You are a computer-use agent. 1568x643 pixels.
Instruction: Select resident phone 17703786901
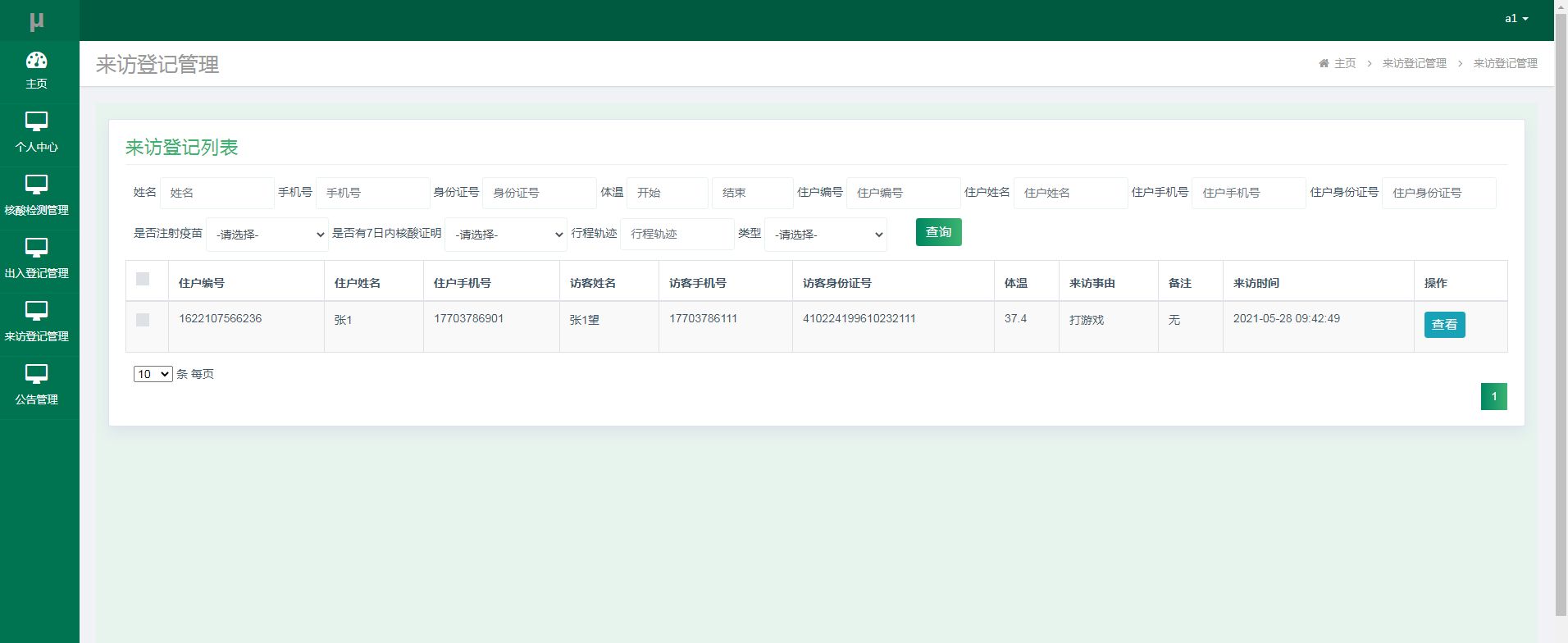[x=469, y=318]
